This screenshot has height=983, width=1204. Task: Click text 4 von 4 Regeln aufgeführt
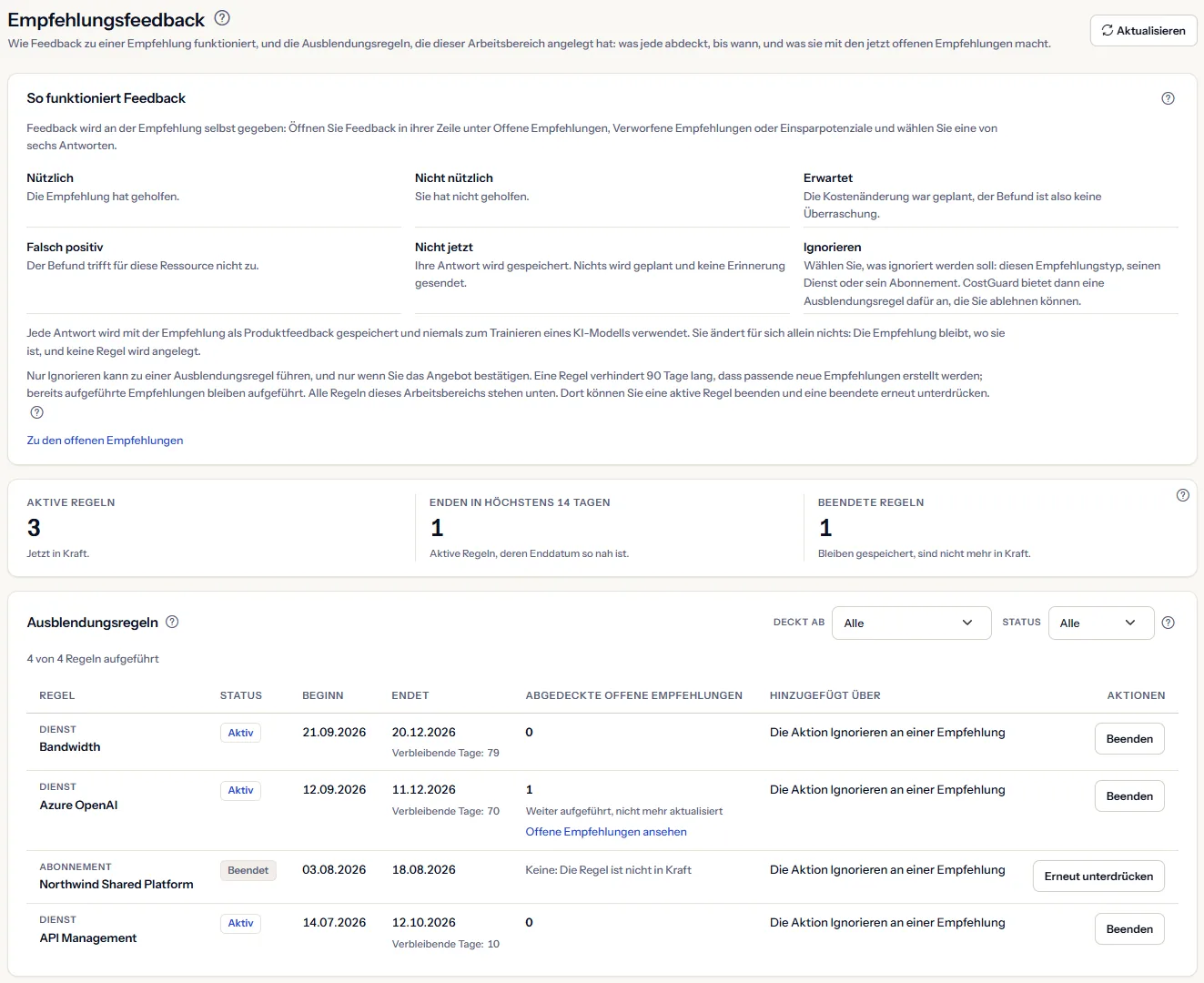click(93, 659)
